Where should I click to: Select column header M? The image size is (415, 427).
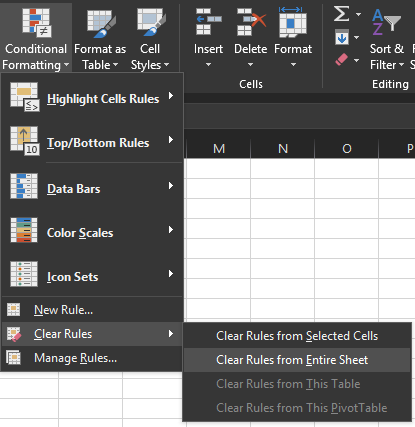coord(219,148)
